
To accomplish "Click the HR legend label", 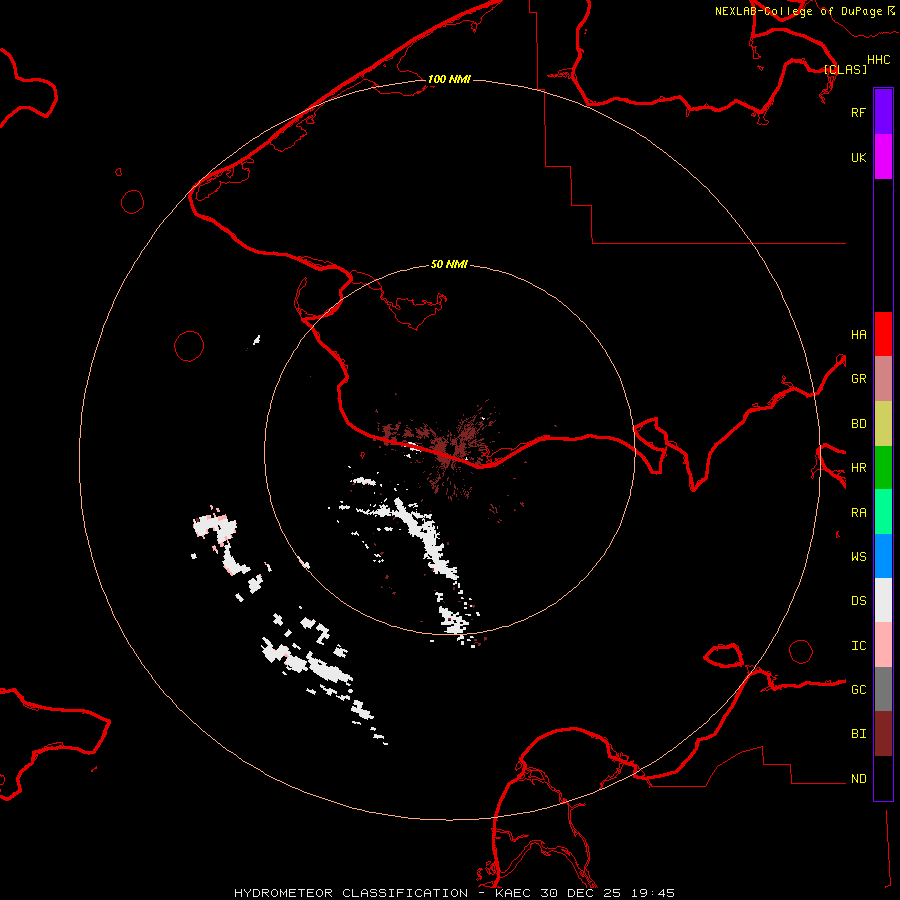I will click(858, 468).
